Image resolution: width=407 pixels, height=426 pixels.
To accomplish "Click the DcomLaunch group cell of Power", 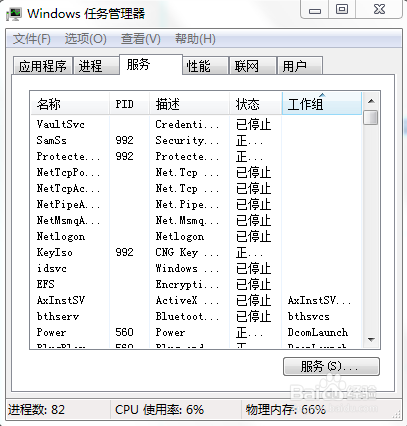I will 318,332.
